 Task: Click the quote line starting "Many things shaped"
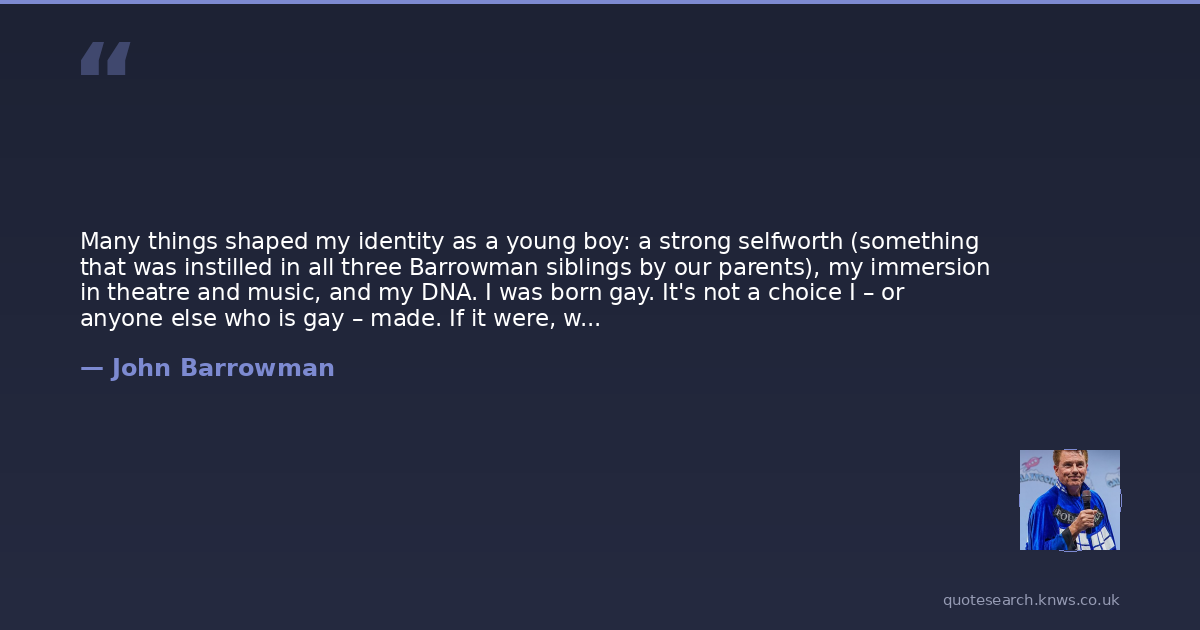pyautogui.click(x=529, y=242)
